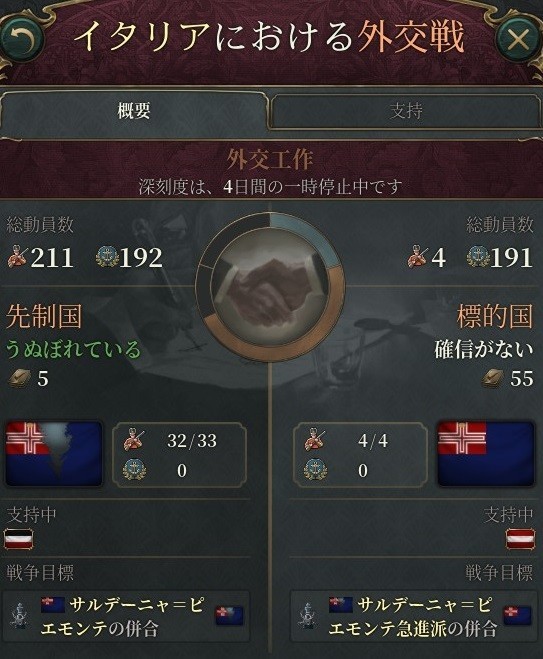Switch to the 概要 tab
The image size is (543, 659).
point(134,111)
